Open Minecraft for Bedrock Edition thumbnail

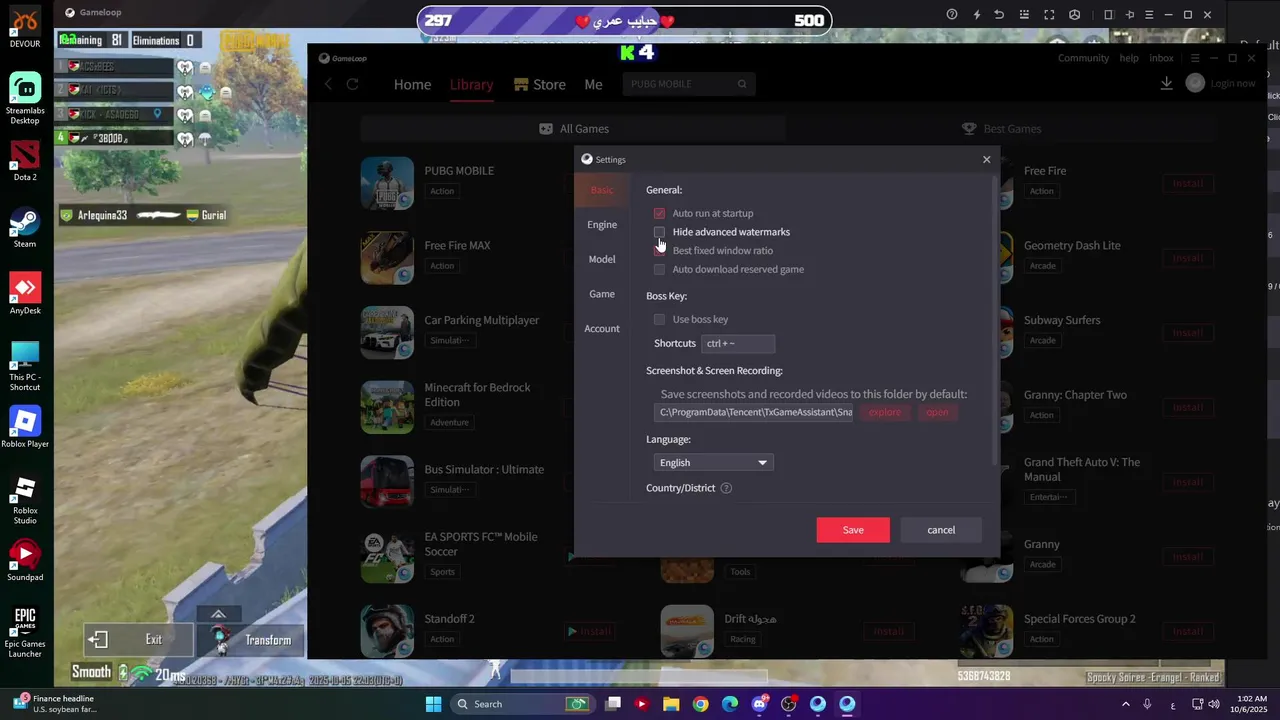pos(387,407)
